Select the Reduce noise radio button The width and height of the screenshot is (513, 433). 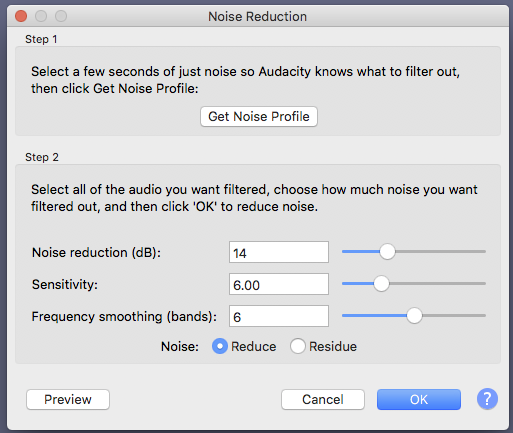tap(220, 346)
